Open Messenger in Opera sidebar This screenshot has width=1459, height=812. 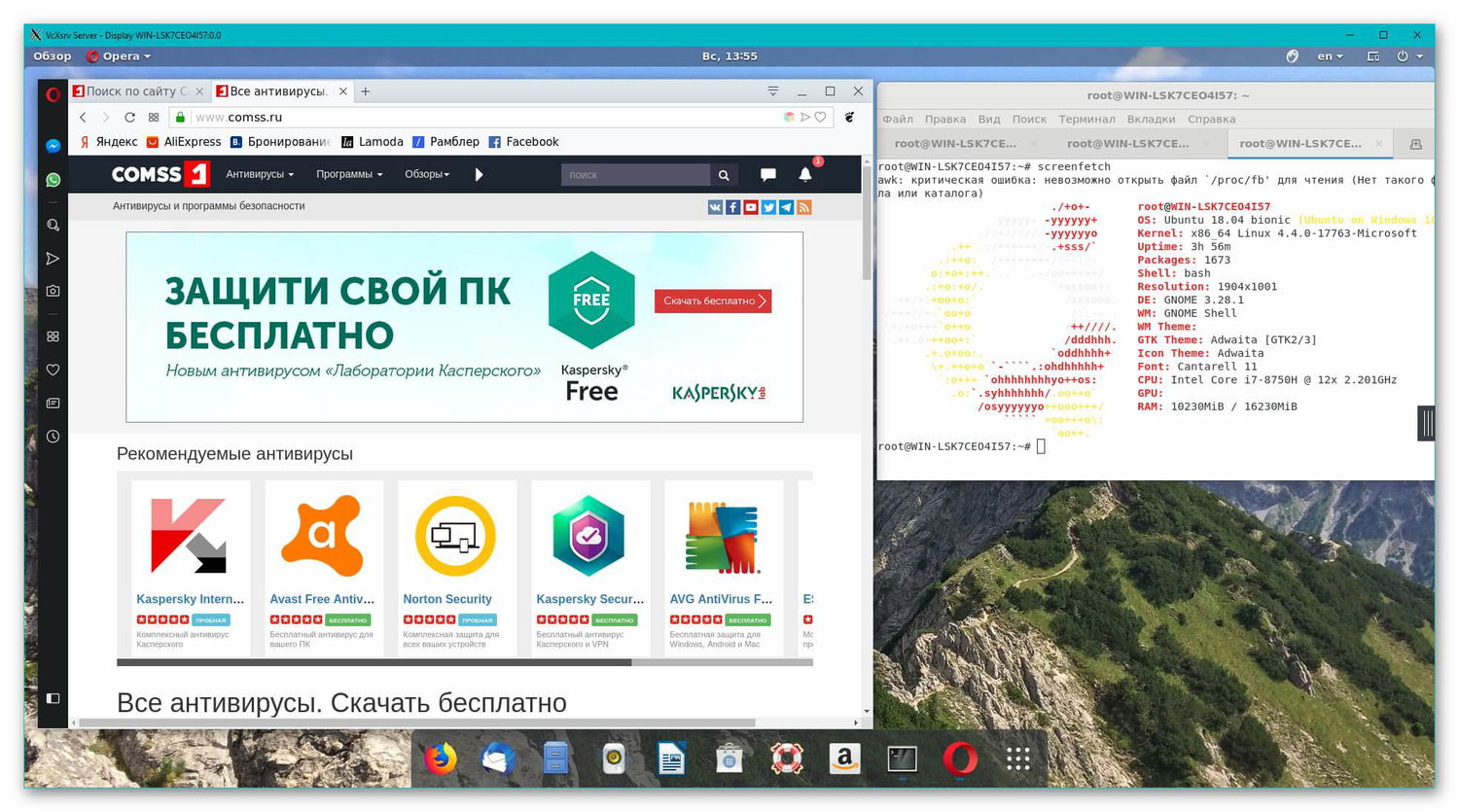tap(53, 146)
